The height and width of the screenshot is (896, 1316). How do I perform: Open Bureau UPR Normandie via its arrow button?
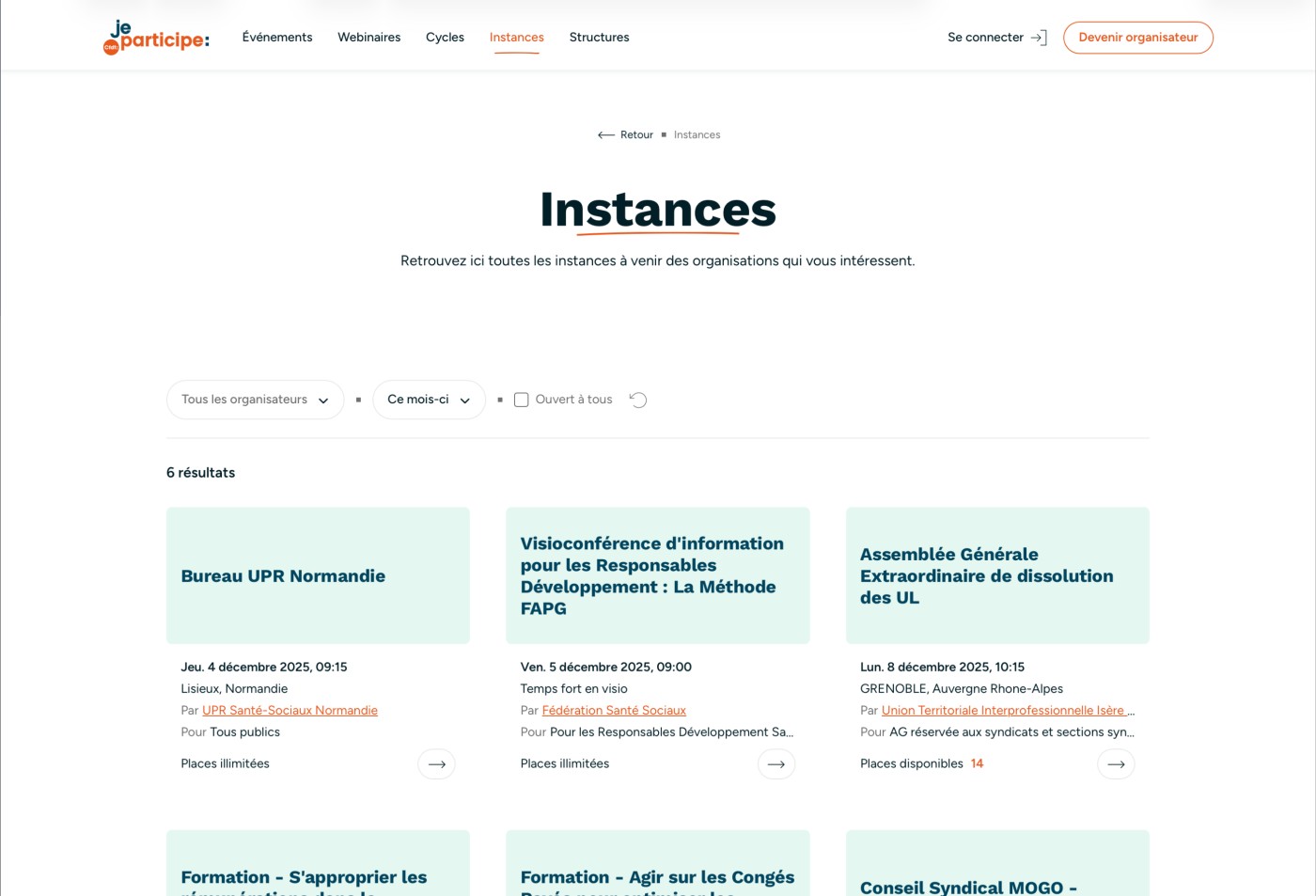[x=436, y=764]
